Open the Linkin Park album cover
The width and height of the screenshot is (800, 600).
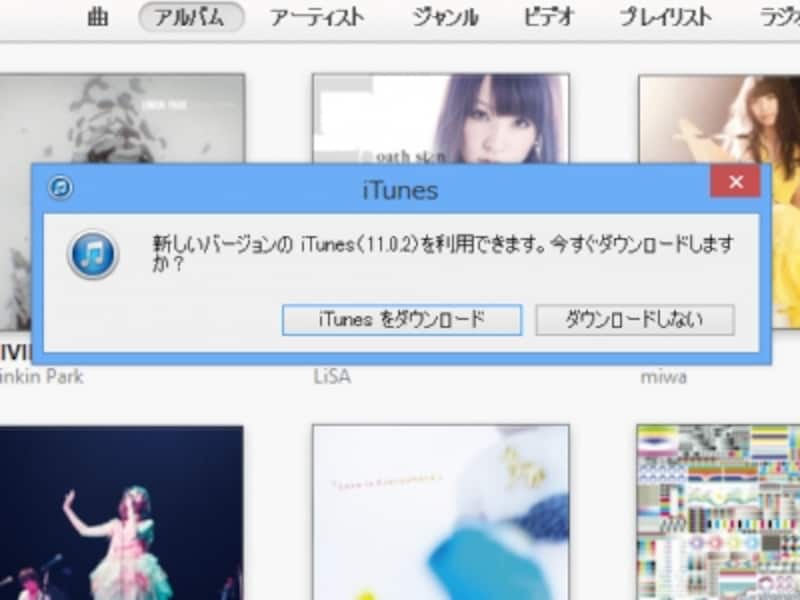pyautogui.click(x=122, y=118)
